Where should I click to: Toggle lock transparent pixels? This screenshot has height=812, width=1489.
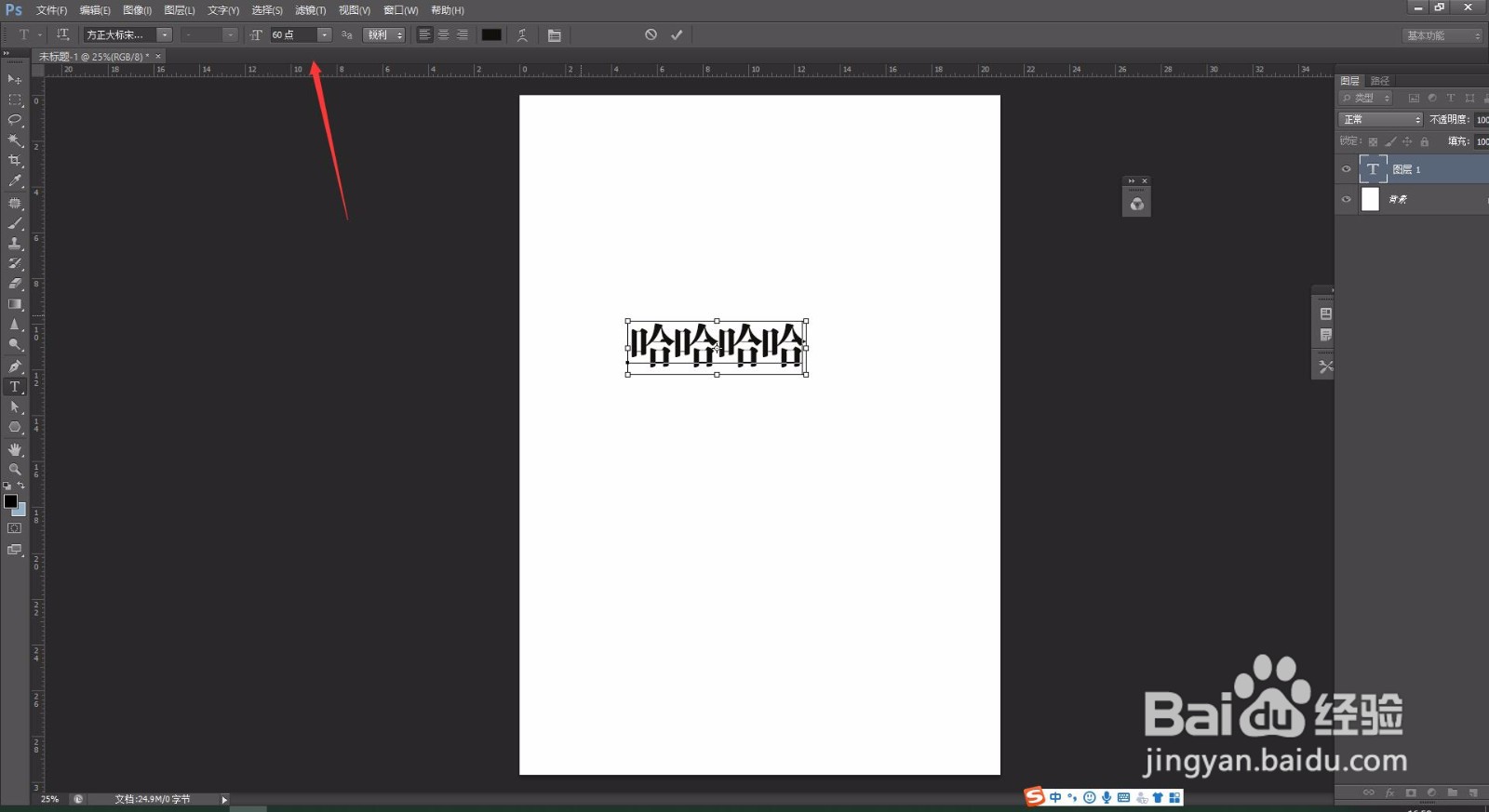tap(1373, 141)
